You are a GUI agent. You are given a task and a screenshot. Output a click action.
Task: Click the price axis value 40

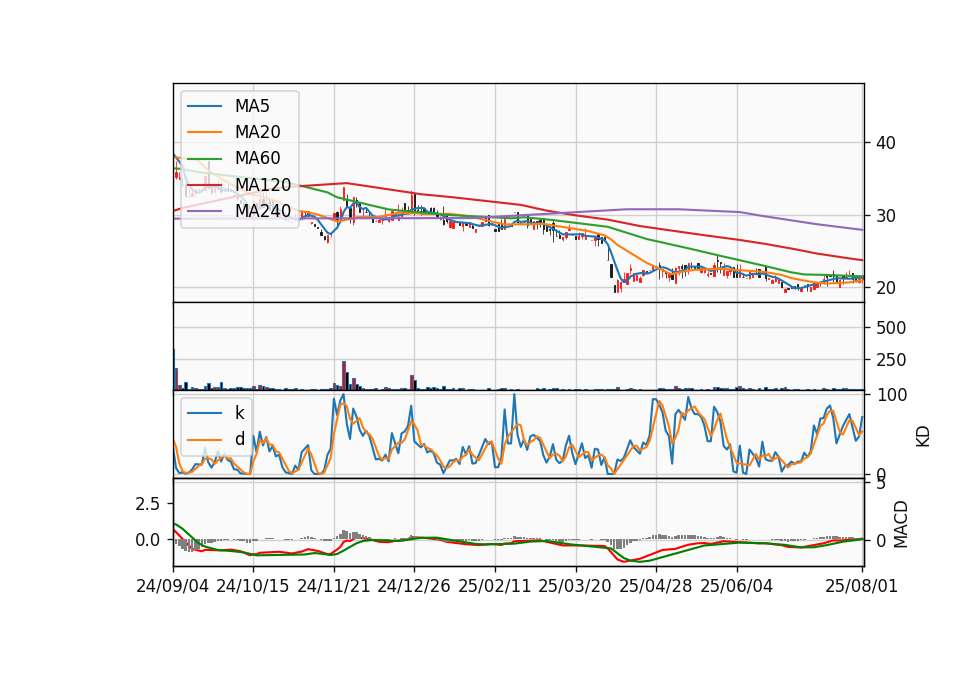point(885,143)
